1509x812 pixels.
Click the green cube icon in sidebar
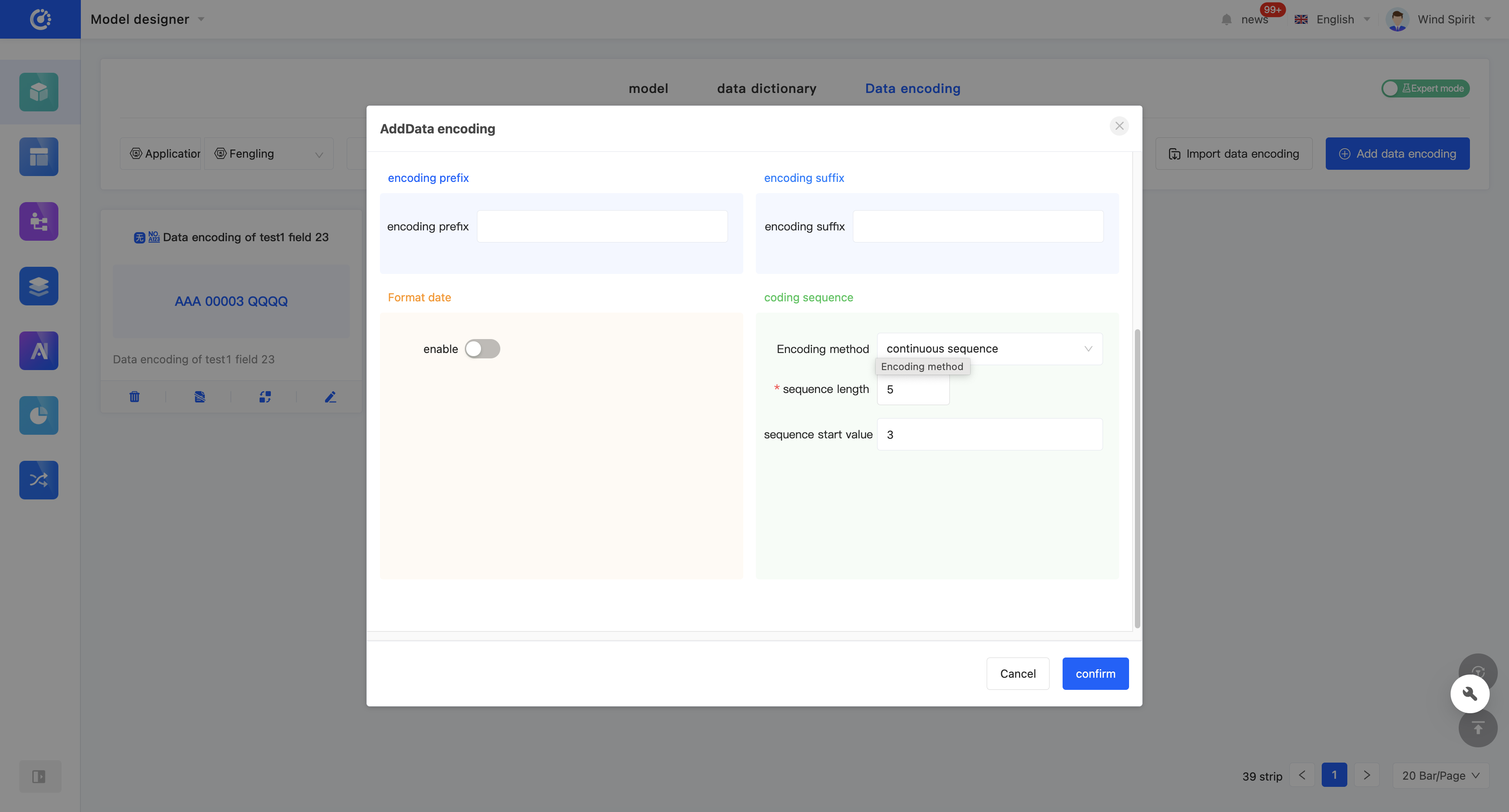(x=39, y=92)
